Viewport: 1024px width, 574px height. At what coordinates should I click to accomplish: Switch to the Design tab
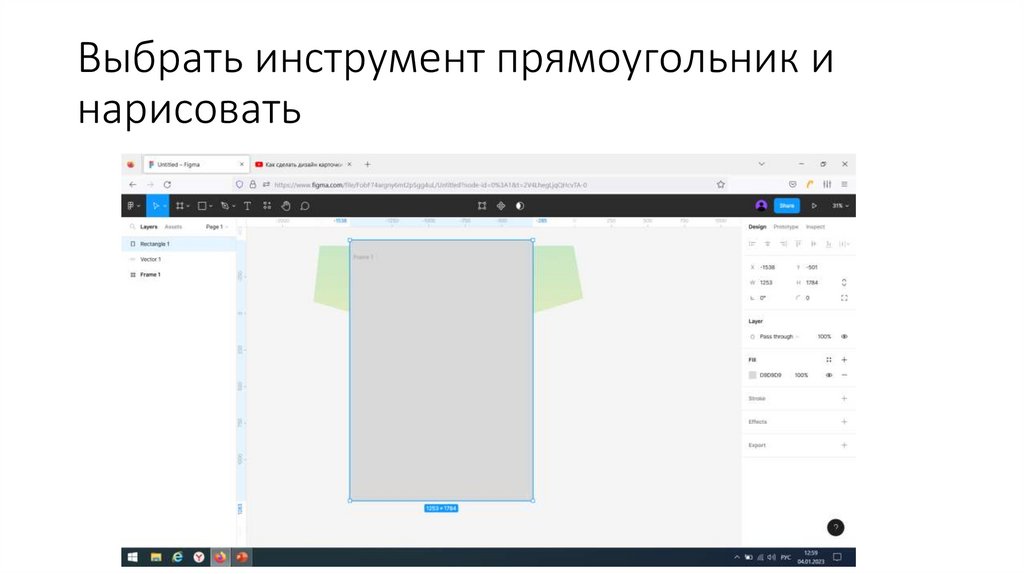click(x=757, y=227)
